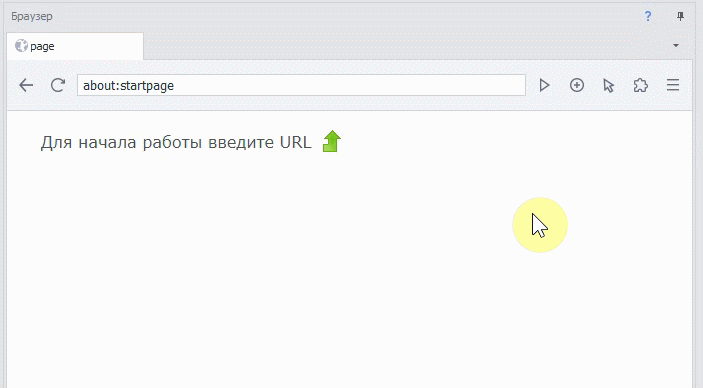
Task: Focus the about:startpage address field
Action: click(x=301, y=85)
